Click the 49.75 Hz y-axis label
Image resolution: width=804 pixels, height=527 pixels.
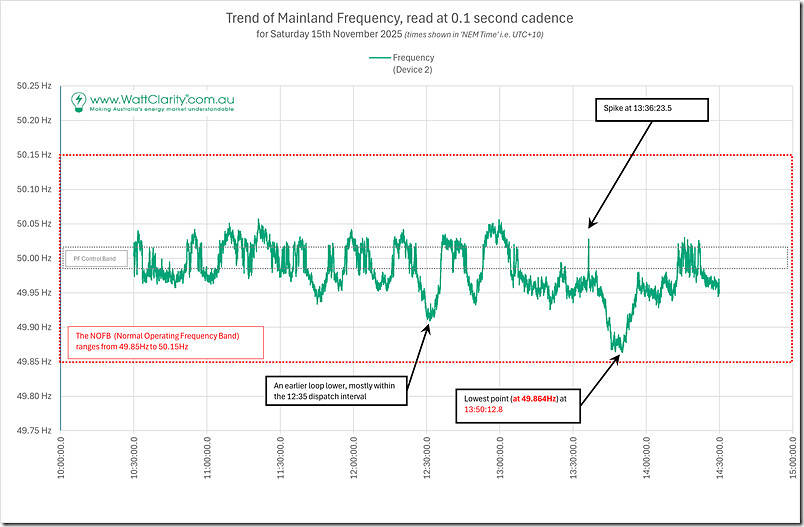click(34, 431)
